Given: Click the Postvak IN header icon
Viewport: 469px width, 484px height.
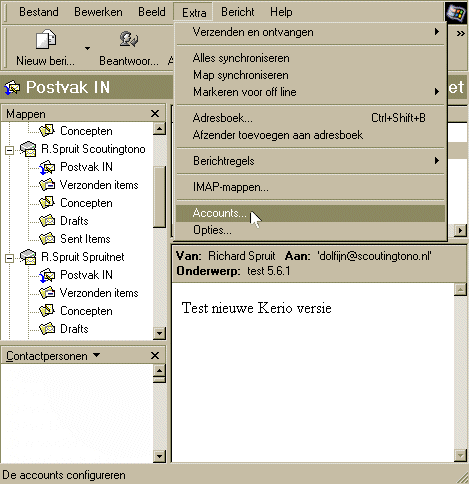Looking at the screenshot, I should [12, 88].
